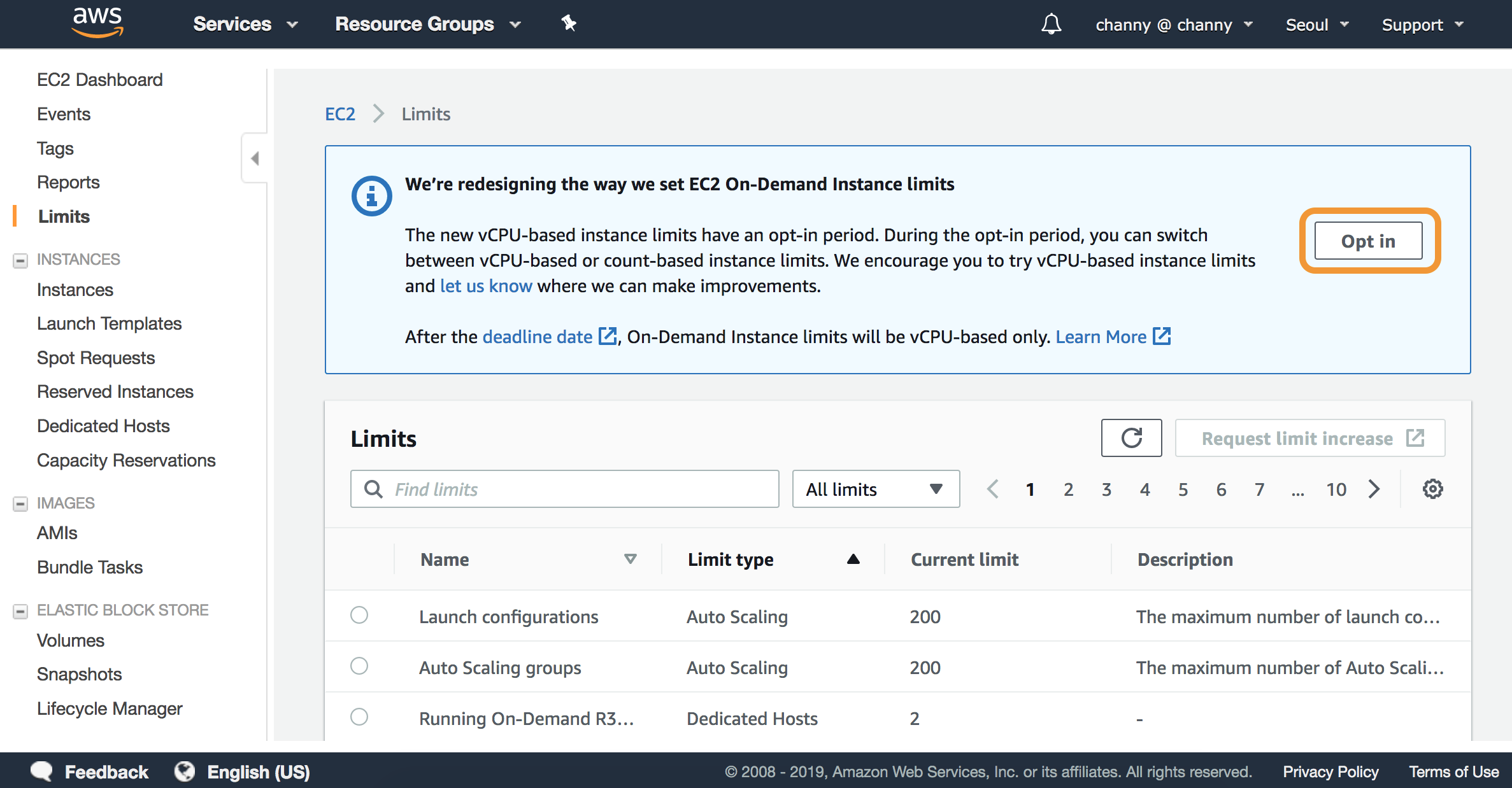Collapse the INSTANCES sidebar section
This screenshot has width=1512, height=788.
coord(20,260)
